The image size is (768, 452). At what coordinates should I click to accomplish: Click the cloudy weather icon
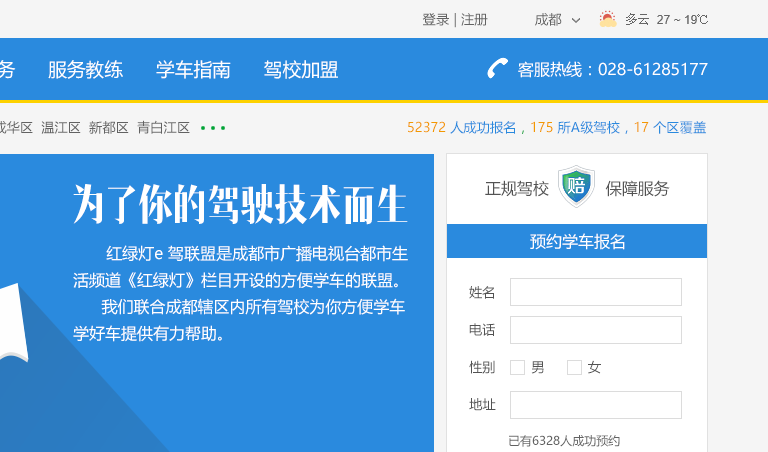[608, 19]
